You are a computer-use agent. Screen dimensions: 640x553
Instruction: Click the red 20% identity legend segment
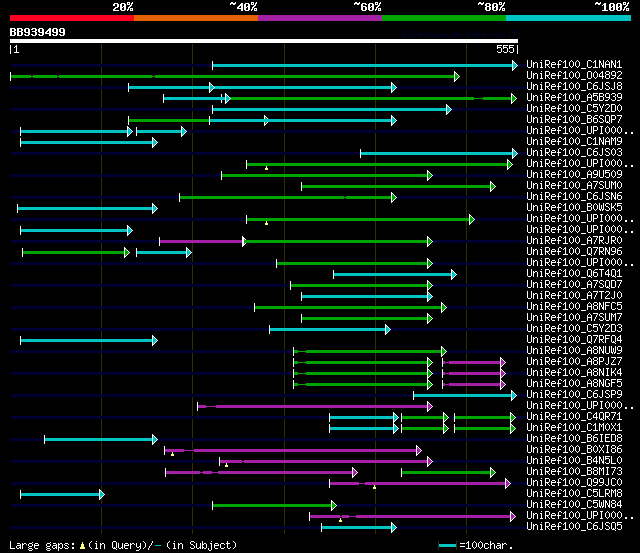click(72, 18)
